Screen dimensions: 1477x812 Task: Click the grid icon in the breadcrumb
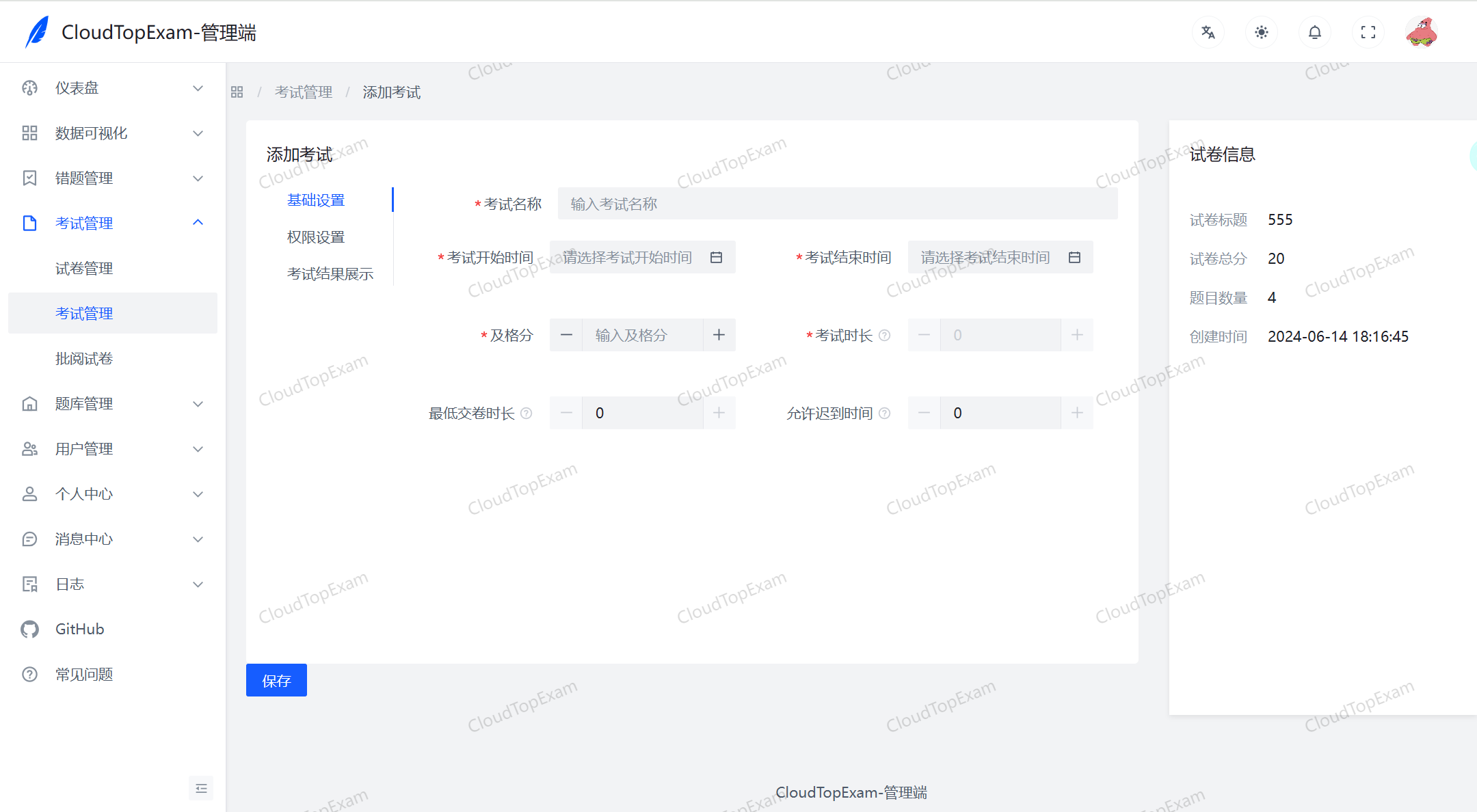coord(237,91)
